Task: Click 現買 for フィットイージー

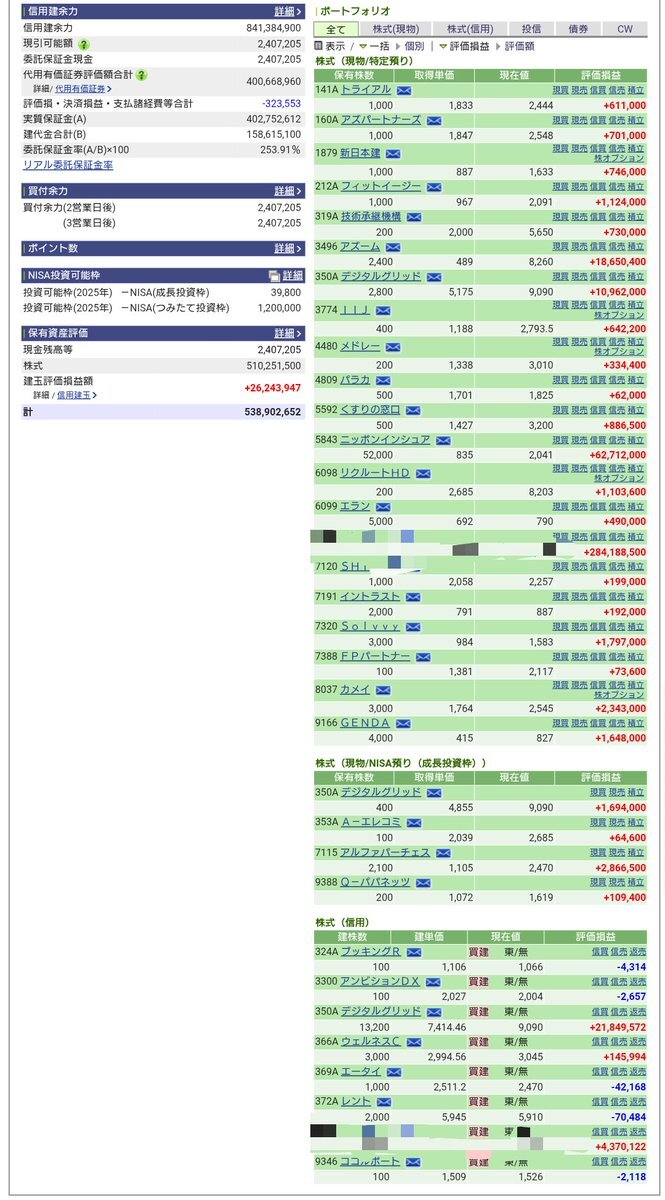Action: coord(561,186)
